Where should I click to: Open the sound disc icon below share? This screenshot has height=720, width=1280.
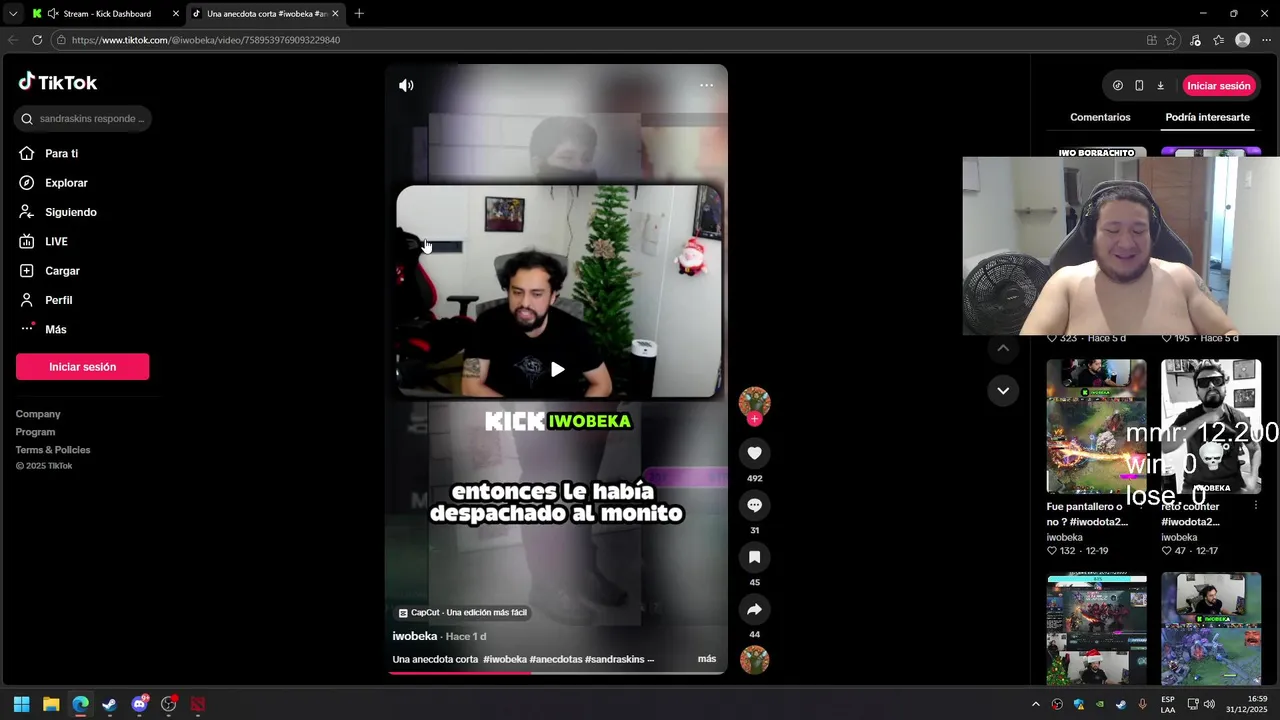754,660
